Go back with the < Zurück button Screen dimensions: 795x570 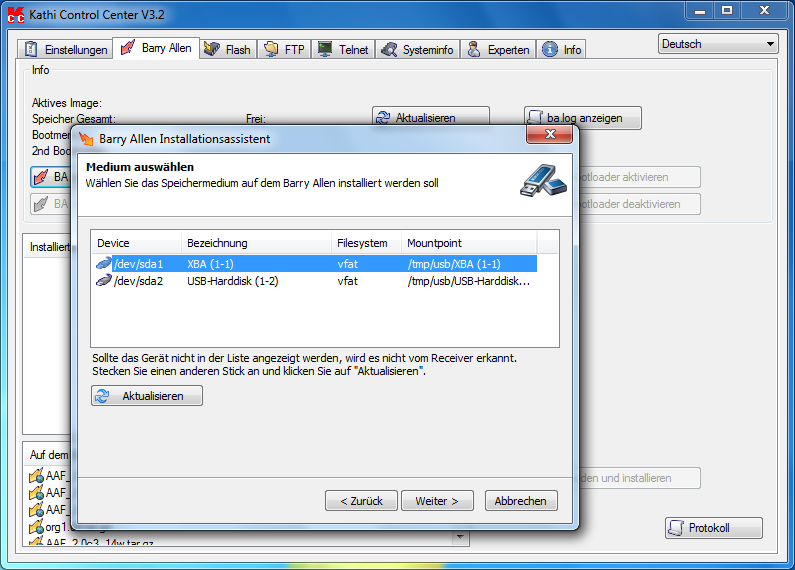[x=361, y=501]
